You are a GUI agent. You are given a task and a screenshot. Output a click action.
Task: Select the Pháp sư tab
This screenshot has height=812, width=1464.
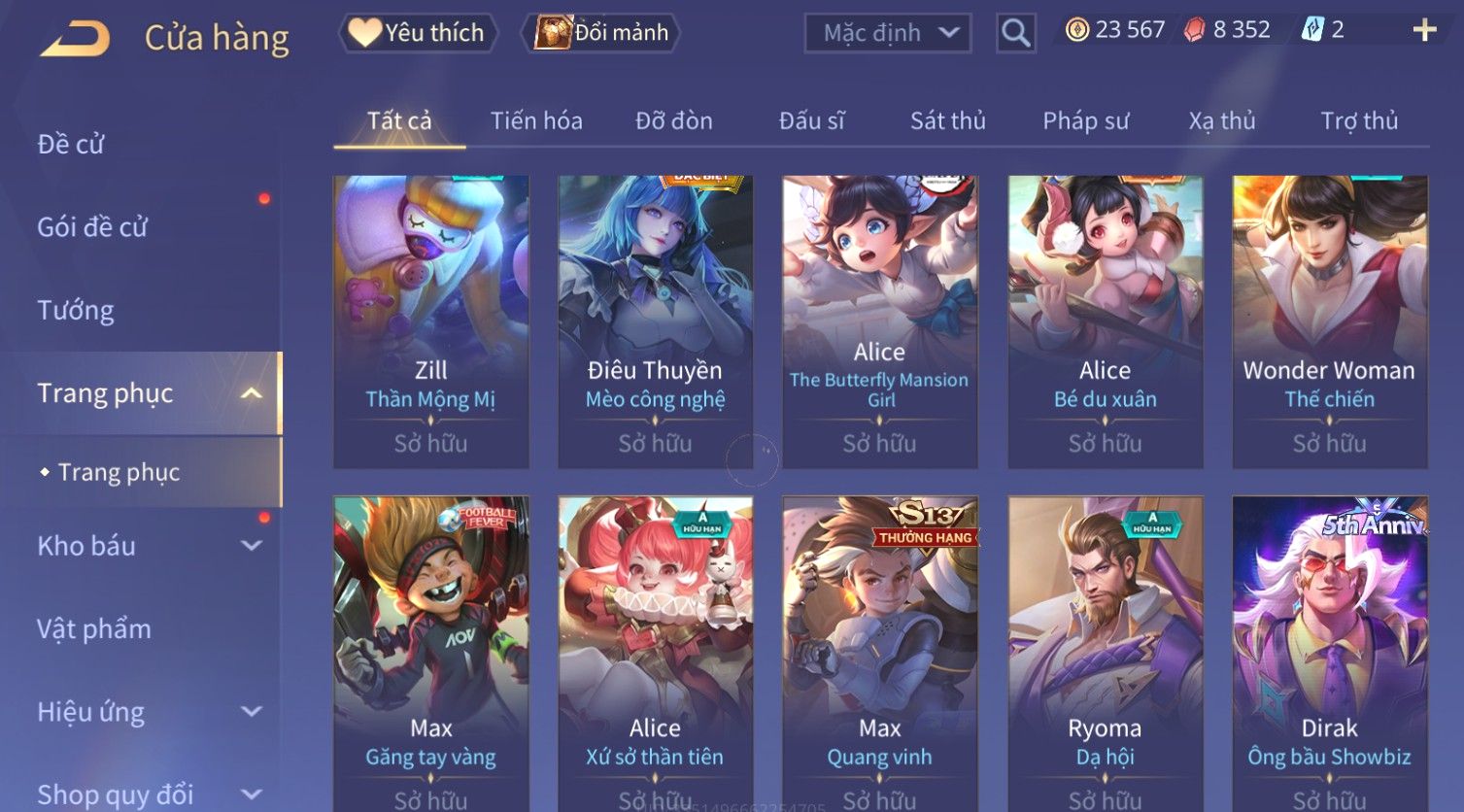click(1085, 120)
